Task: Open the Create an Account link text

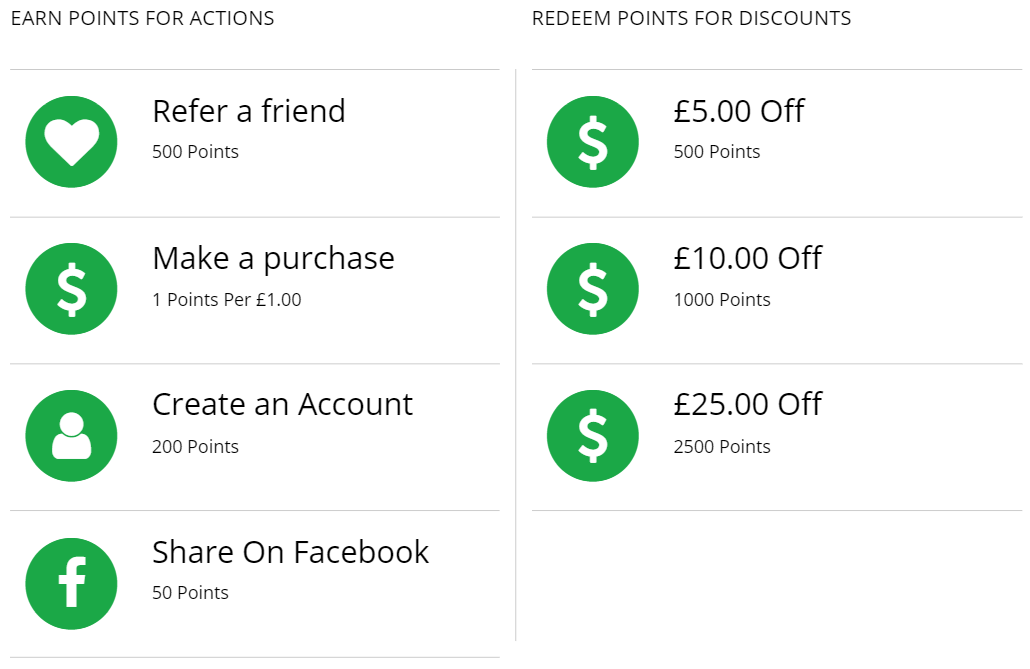Action: [282, 405]
